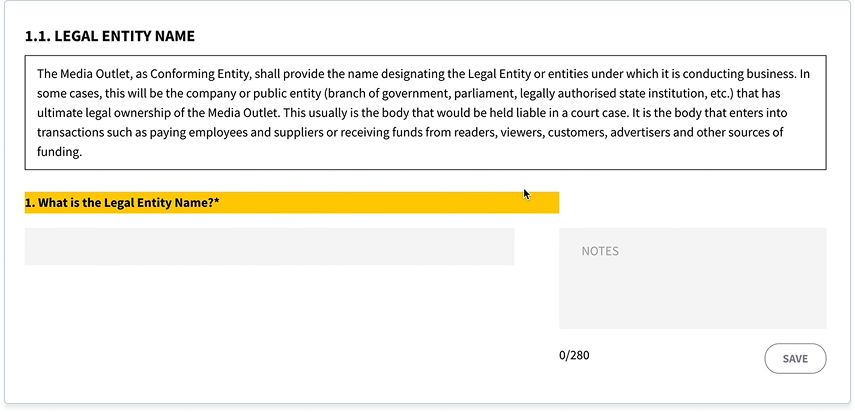
Task: Click the word 'advertisers' in the description
Action: (639, 133)
